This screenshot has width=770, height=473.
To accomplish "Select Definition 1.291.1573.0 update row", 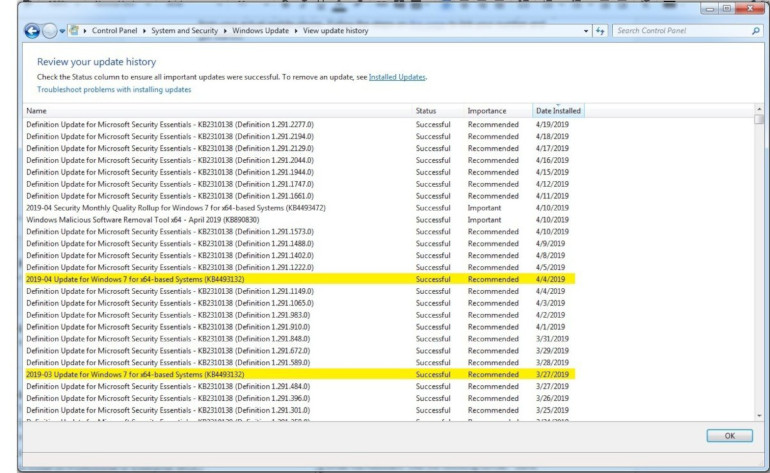I will click(300, 232).
